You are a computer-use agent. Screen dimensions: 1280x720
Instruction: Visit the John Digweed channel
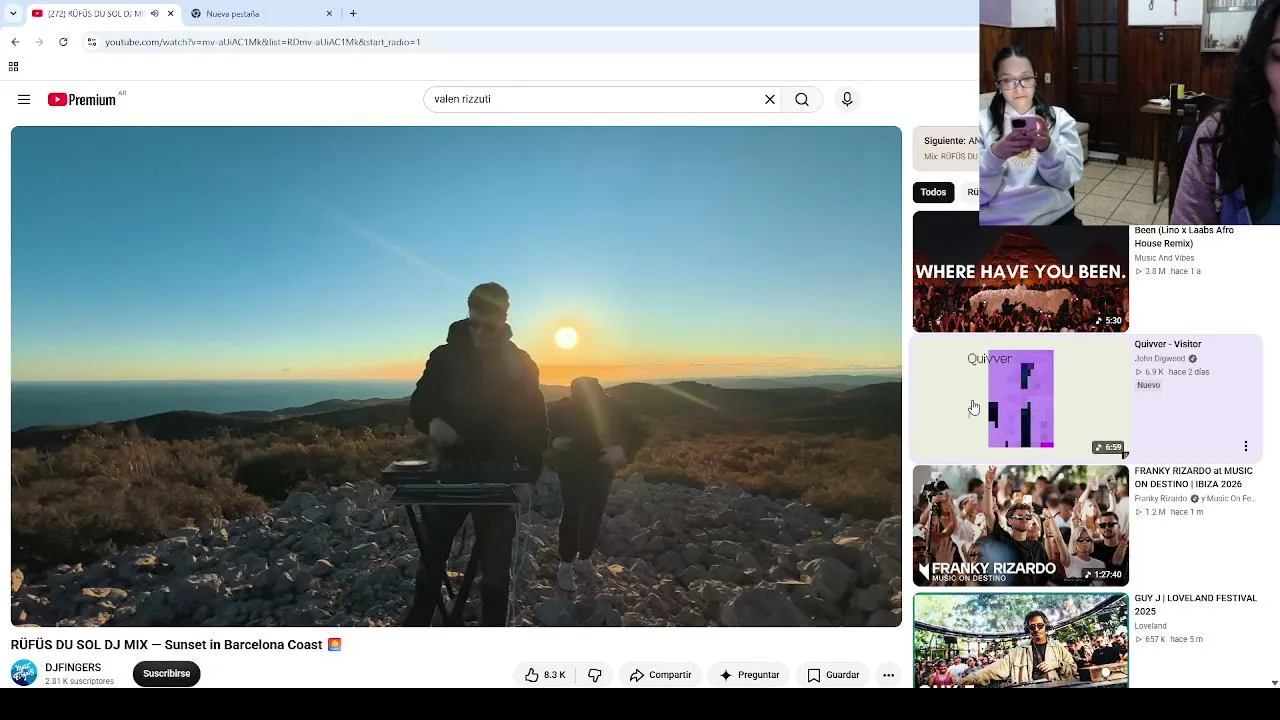point(1159,358)
